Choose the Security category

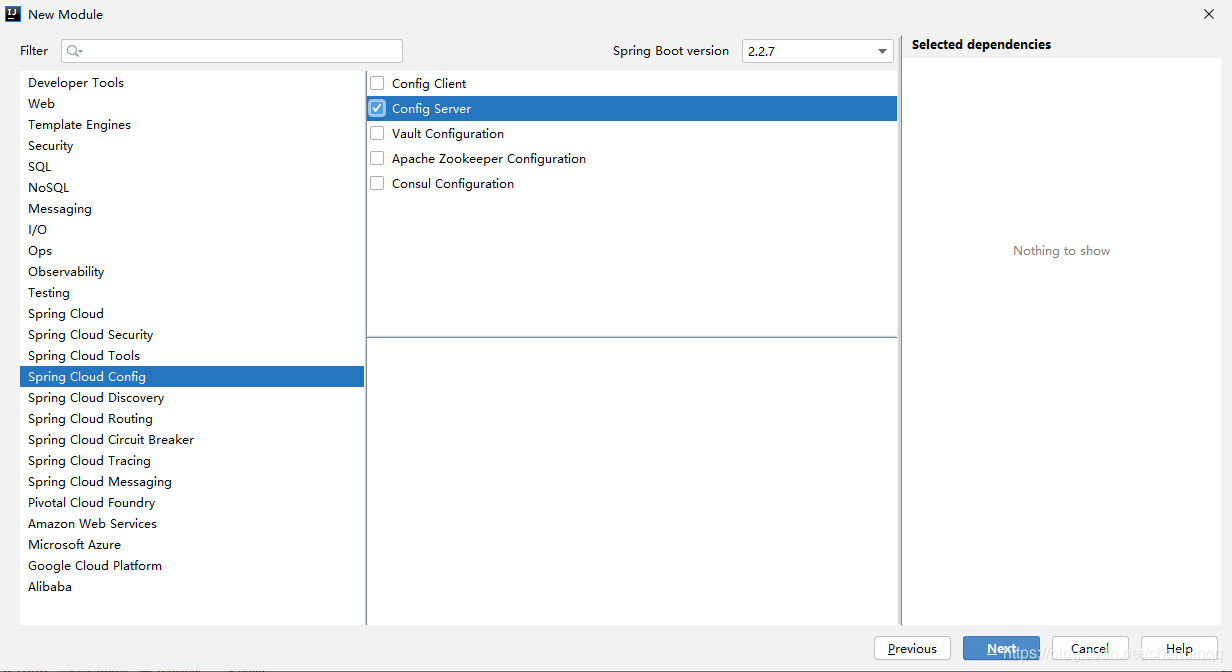point(192,146)
